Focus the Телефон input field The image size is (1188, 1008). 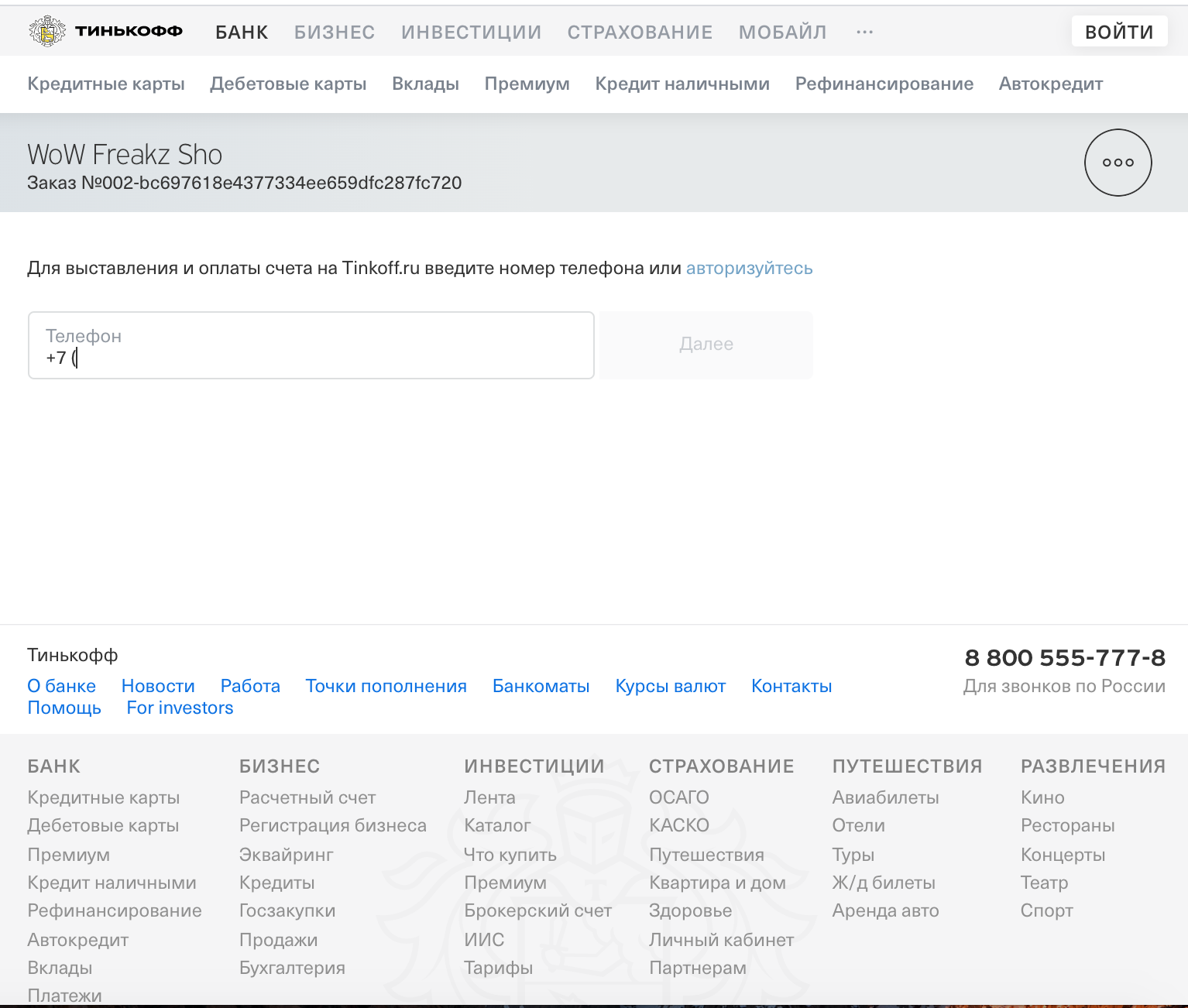point(311,345)
